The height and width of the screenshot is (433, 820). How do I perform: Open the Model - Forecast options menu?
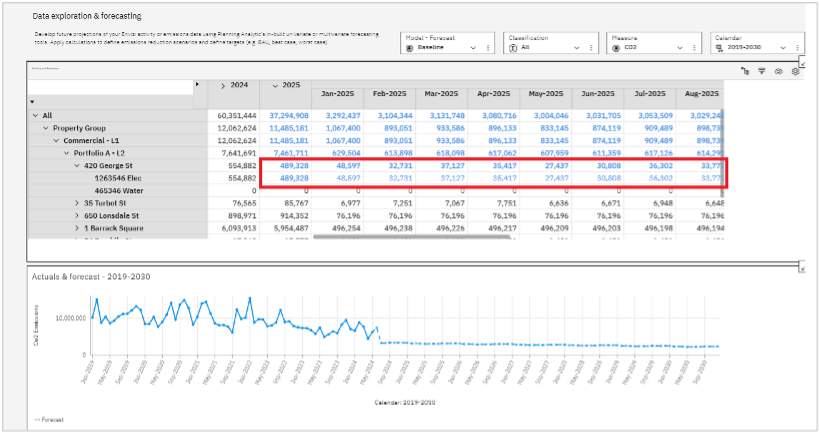pyautogui.click(x=488, y=47)
